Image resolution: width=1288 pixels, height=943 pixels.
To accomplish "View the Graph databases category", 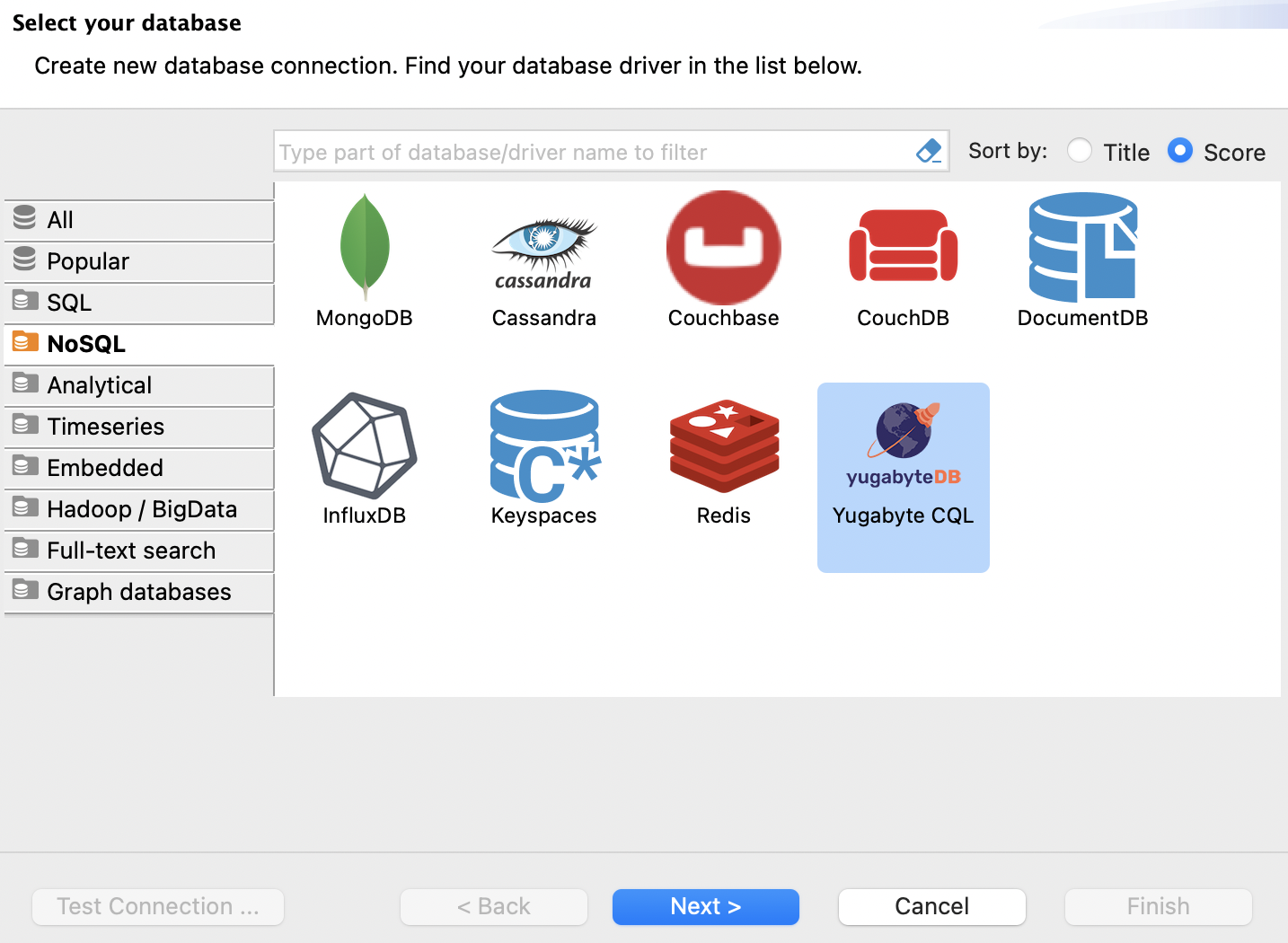I will (138, 592).
